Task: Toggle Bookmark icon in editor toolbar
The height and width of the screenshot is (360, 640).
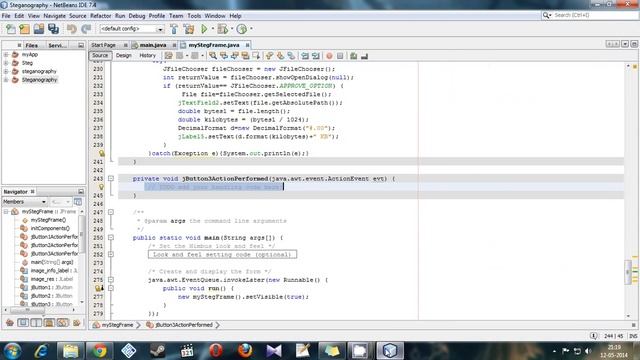Action: 291,56
